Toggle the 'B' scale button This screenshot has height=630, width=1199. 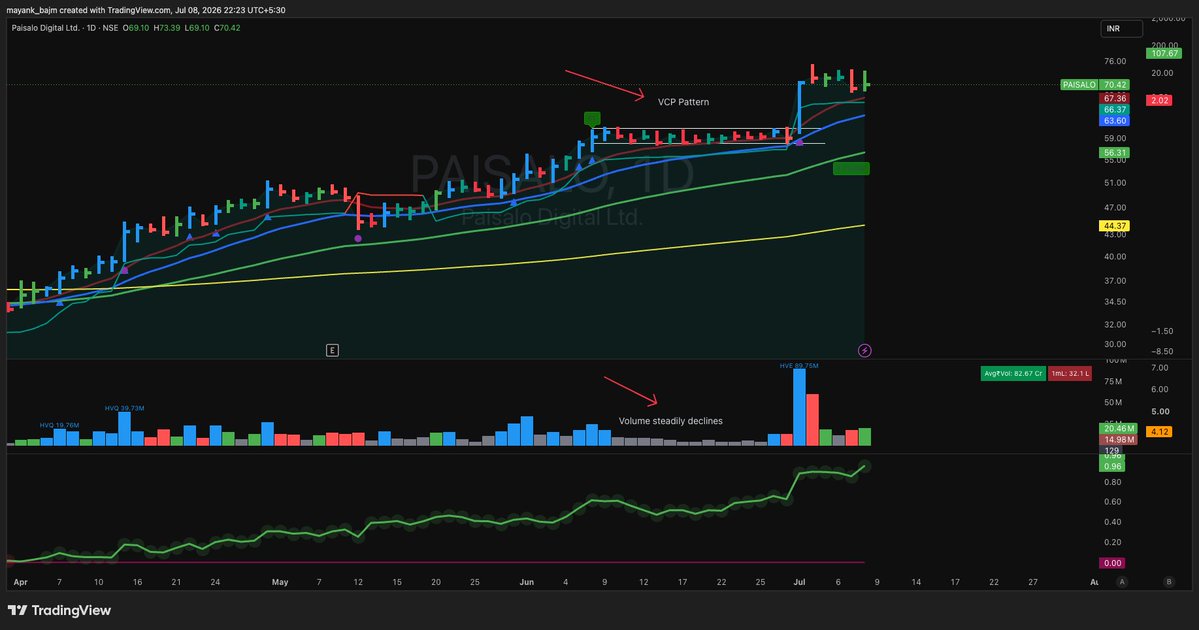point(1168,582)
